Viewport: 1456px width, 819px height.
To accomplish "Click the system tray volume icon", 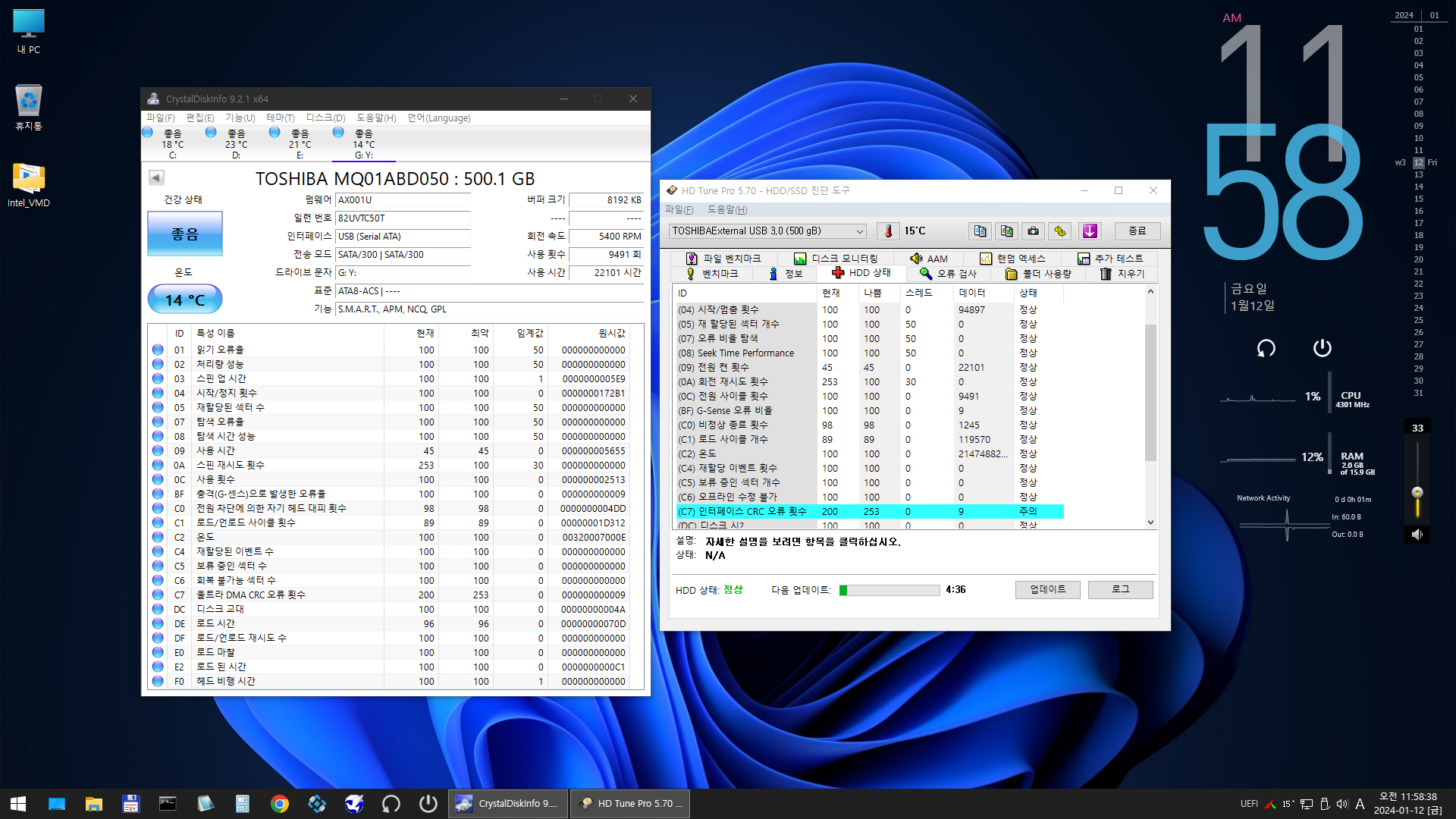I will 1342,804.
